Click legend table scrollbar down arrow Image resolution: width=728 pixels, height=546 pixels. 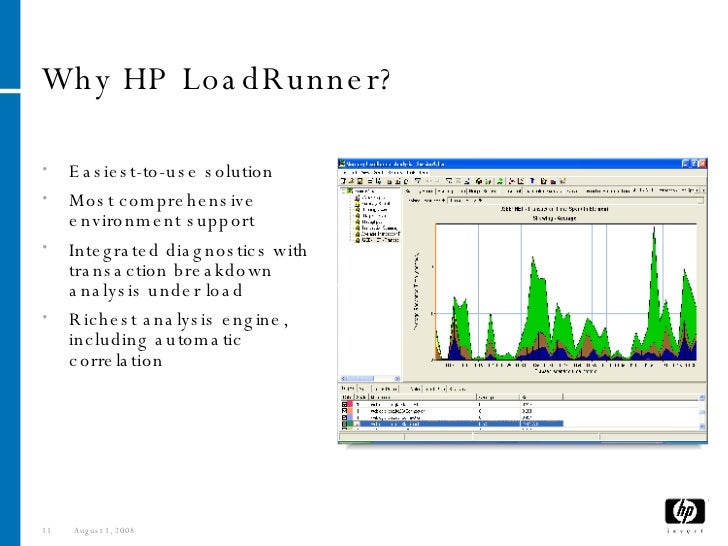[702, 426]
